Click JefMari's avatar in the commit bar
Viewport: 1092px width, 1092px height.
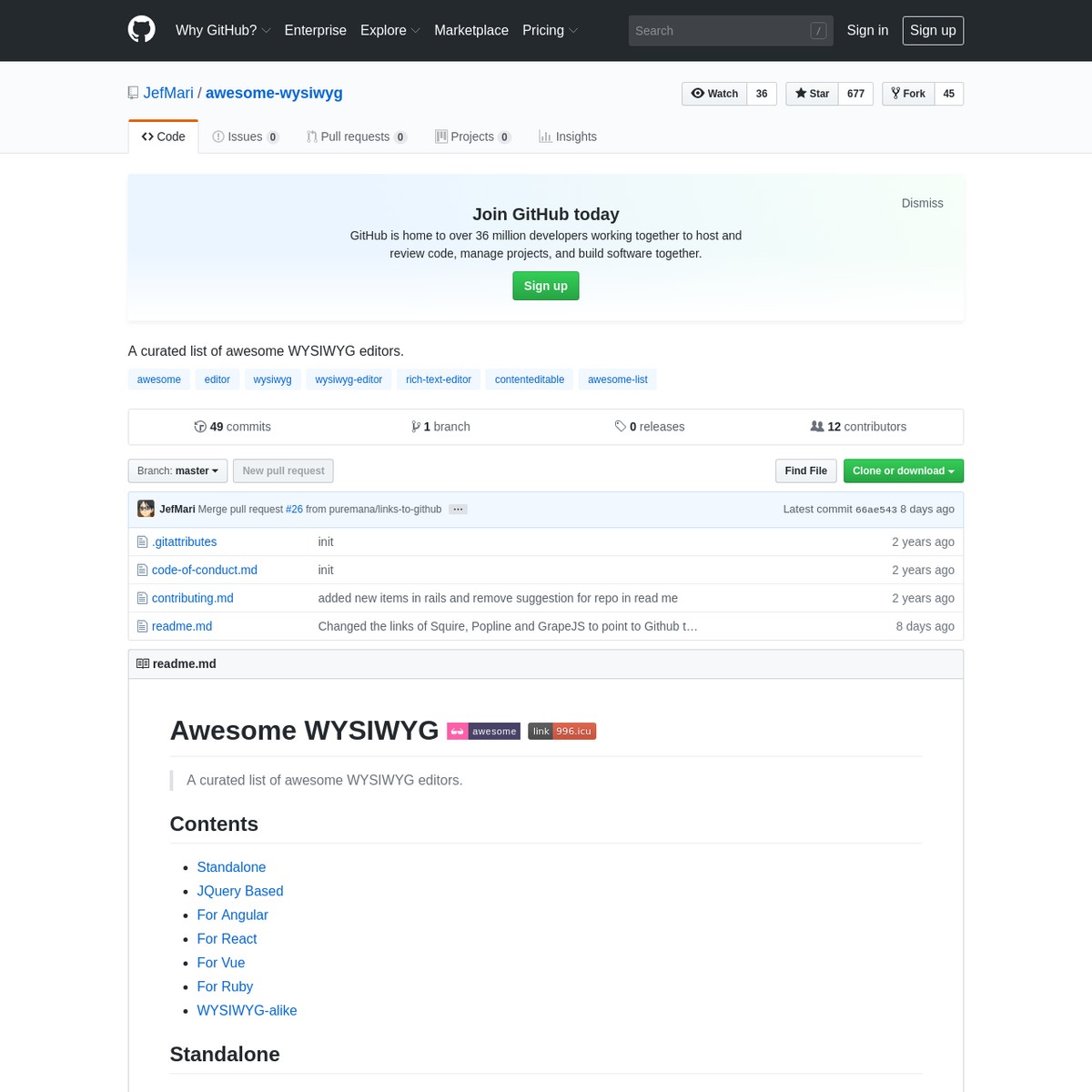tap(146, 509)
